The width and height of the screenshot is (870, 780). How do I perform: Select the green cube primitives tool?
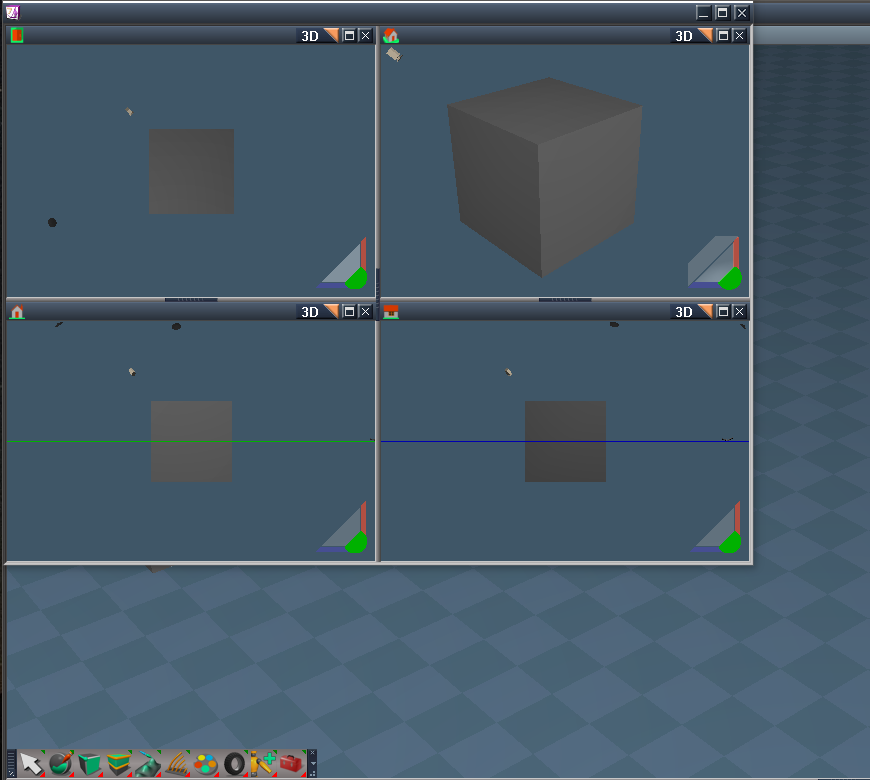coord(89,764)
